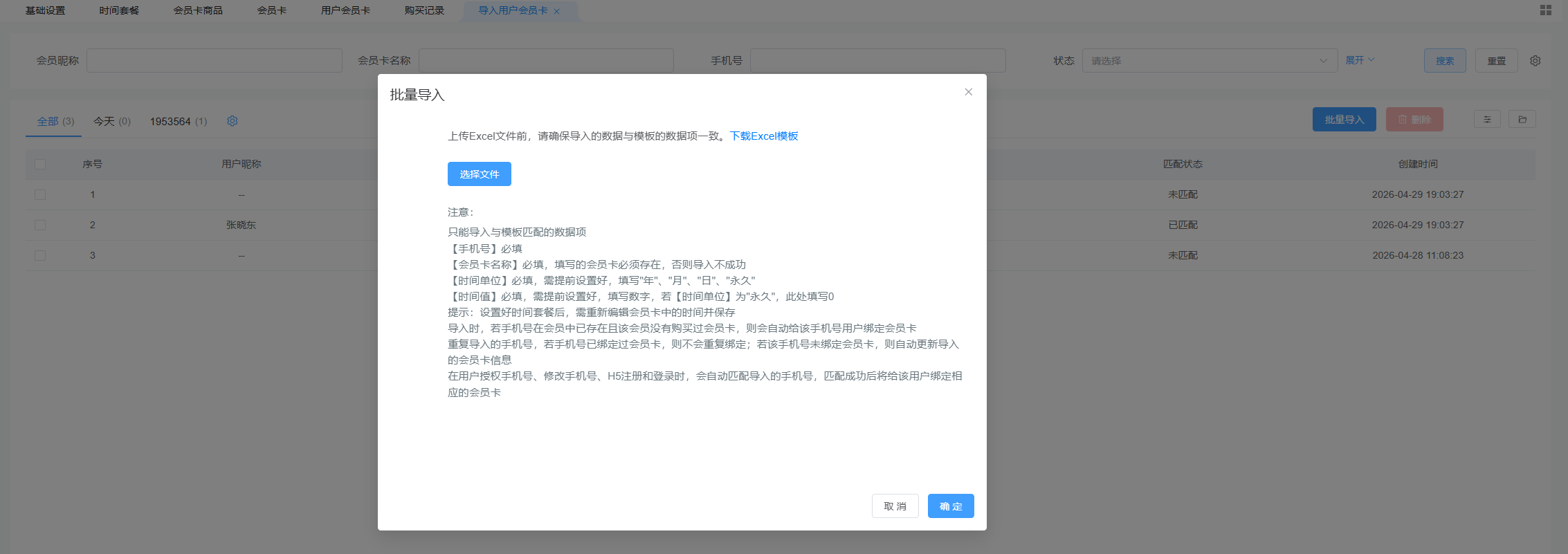Screen dimensions: 1568x554
Task: Switch to the 购买记录 tab
Action: pyautogui.click(x=424, y=10)
